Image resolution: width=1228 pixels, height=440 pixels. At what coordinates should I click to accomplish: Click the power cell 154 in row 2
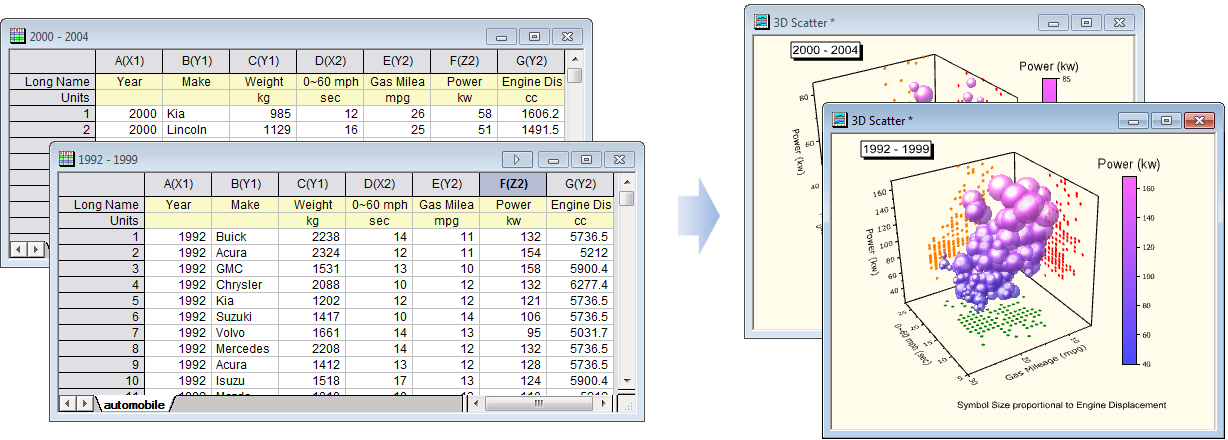[514, 252]
